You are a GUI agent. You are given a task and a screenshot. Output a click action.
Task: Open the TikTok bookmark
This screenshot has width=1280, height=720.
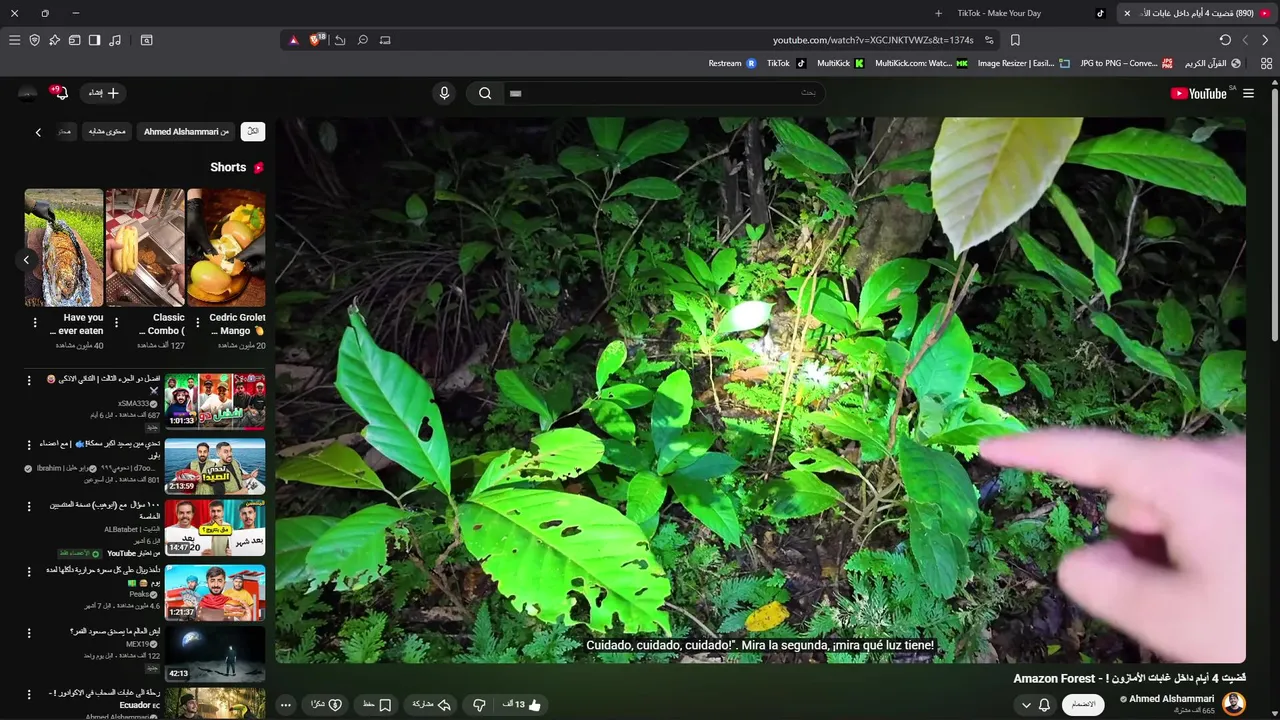786,63
